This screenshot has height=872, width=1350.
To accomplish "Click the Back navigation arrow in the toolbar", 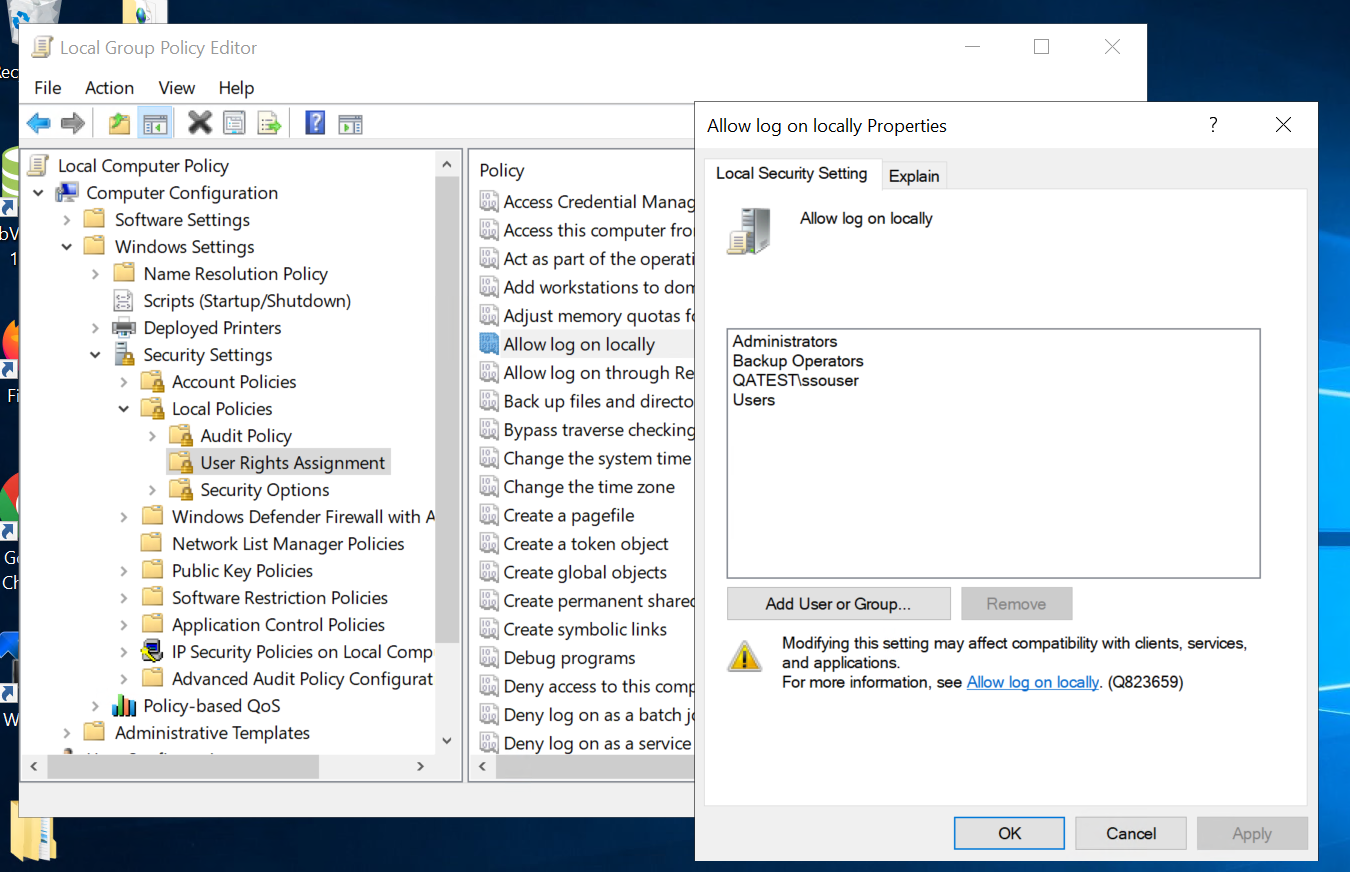I will point(38,122).
